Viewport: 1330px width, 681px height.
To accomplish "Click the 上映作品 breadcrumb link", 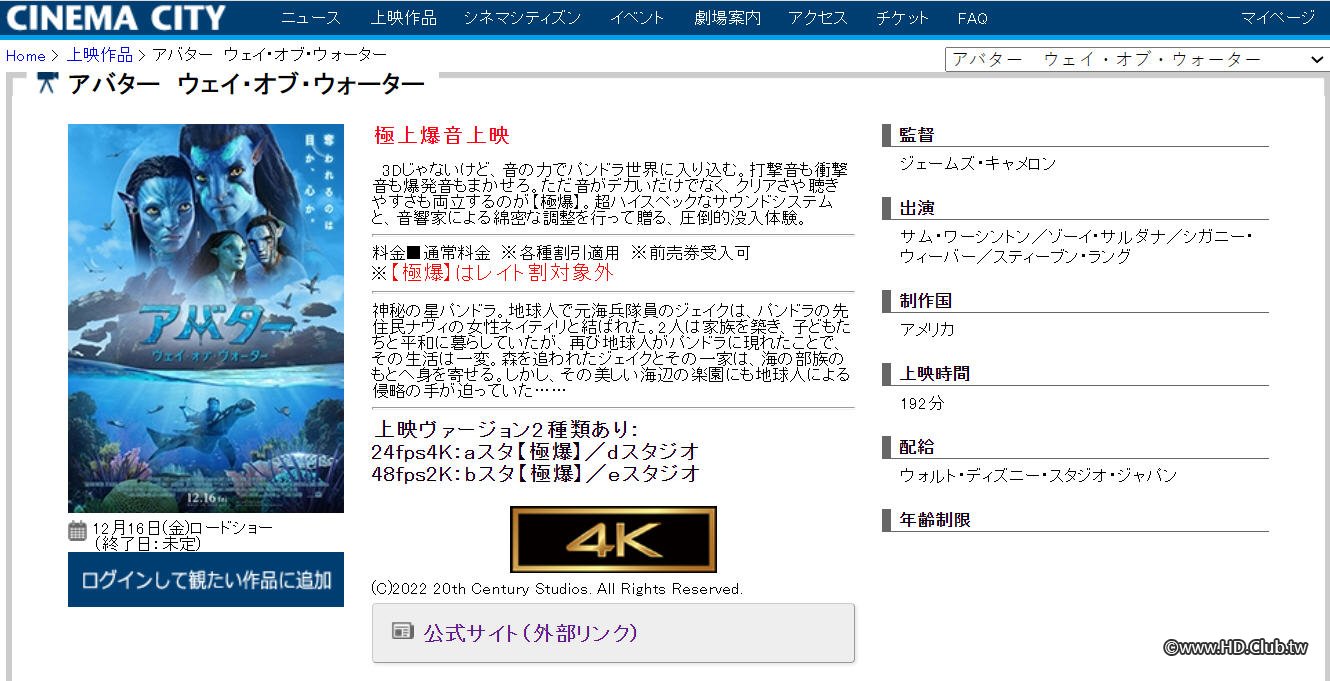I will click(100, 55).
